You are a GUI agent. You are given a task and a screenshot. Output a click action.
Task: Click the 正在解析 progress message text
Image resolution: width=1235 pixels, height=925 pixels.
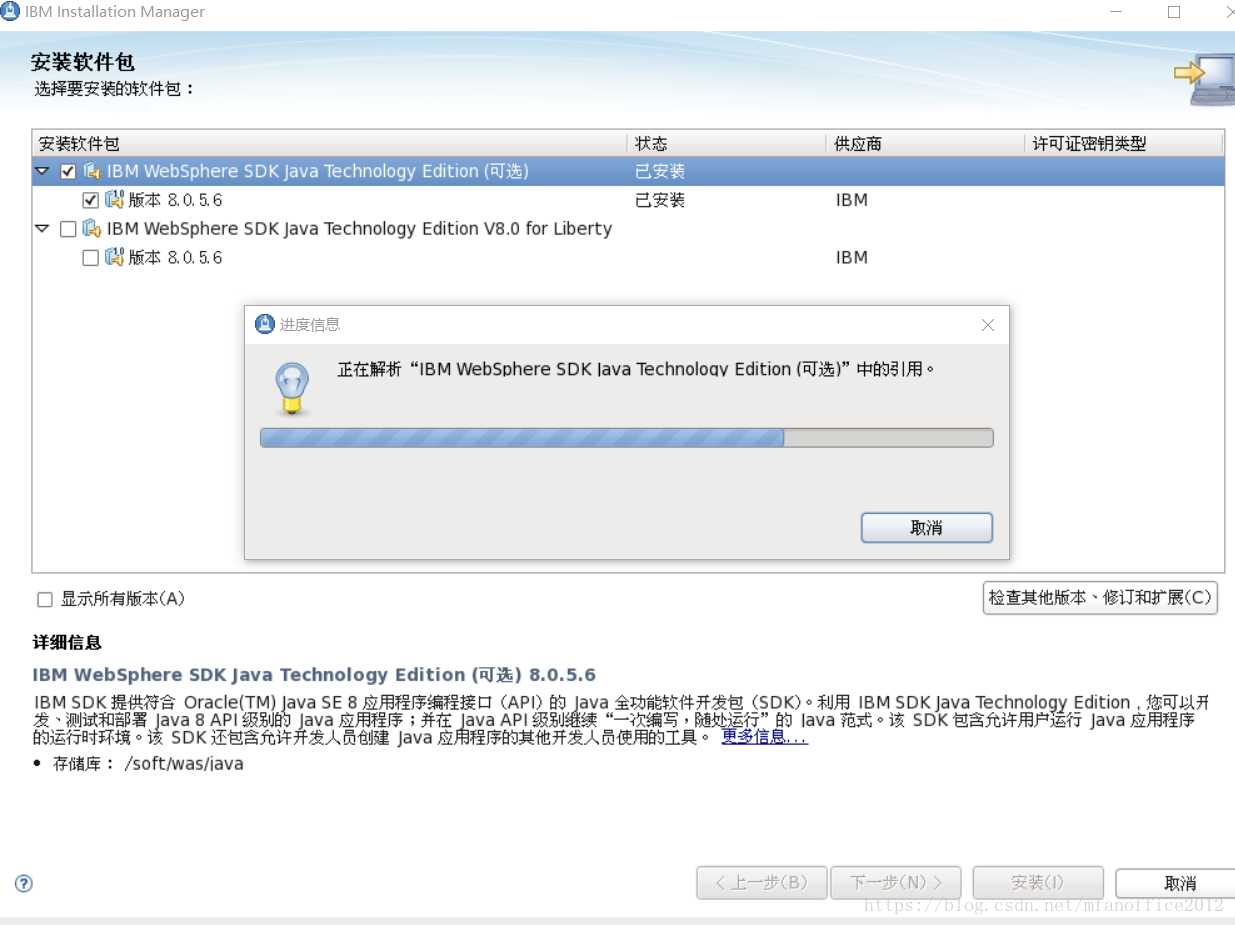(636, 369)
